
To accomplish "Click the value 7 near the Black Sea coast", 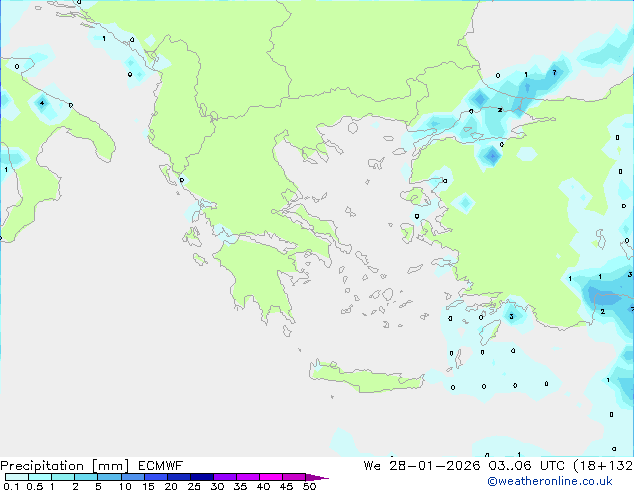I will click(x=554, y=72).
